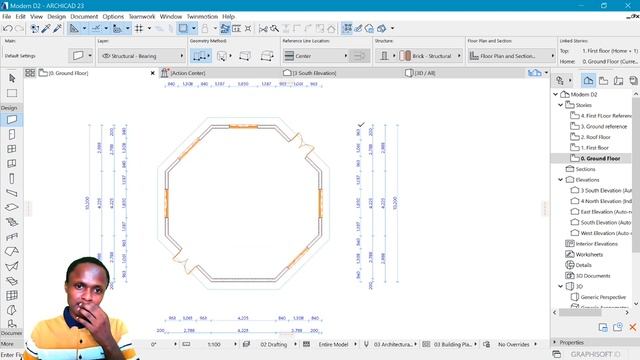This screenshot has width=640, height=360.
Task: Open the Document menu
Action: [84, 17]
